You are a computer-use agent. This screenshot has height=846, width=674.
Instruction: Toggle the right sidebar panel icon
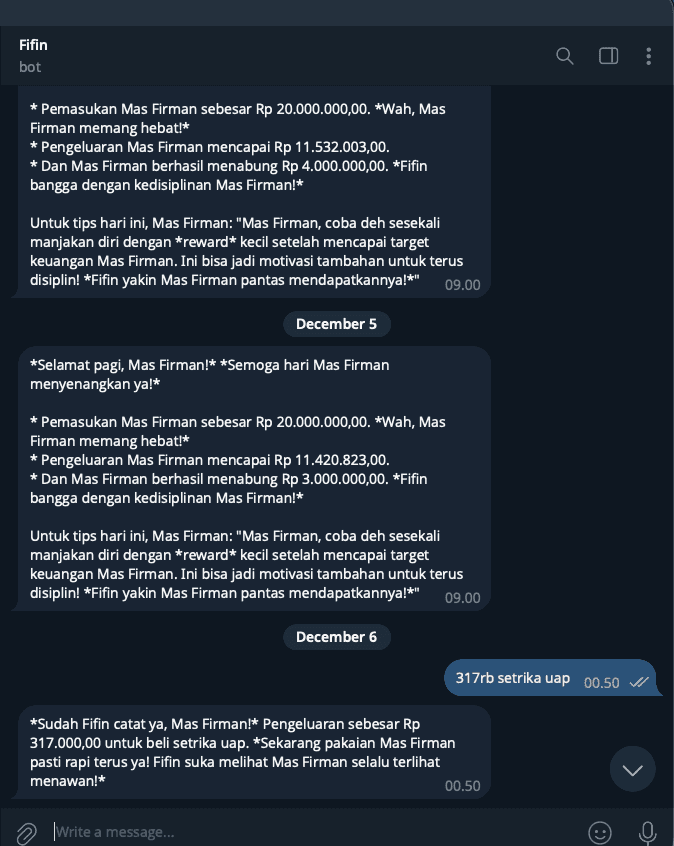[x=608, y=56]
